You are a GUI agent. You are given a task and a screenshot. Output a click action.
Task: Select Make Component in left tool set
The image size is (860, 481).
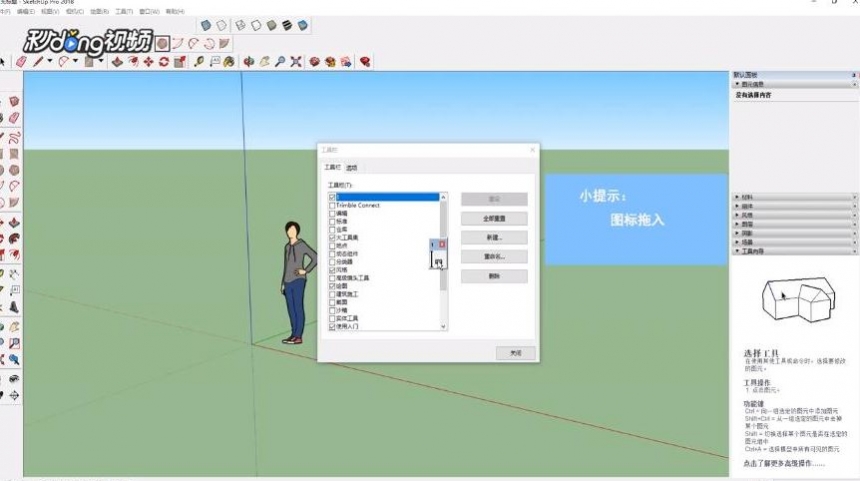(14, 101)
